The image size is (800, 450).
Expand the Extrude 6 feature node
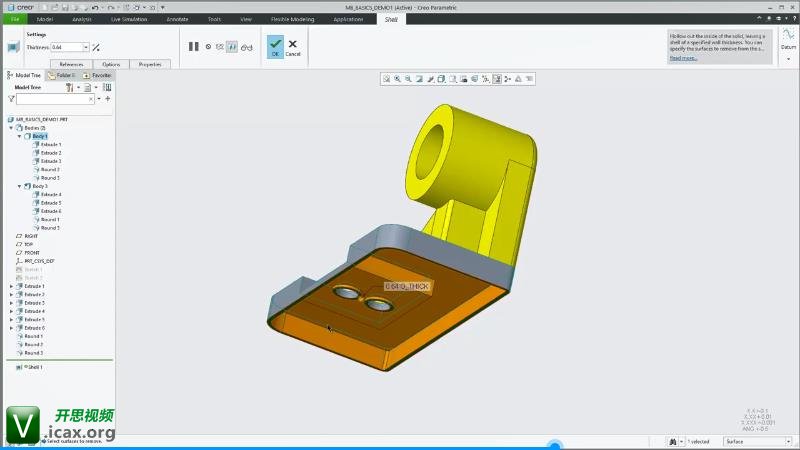(x=11, y=328)
